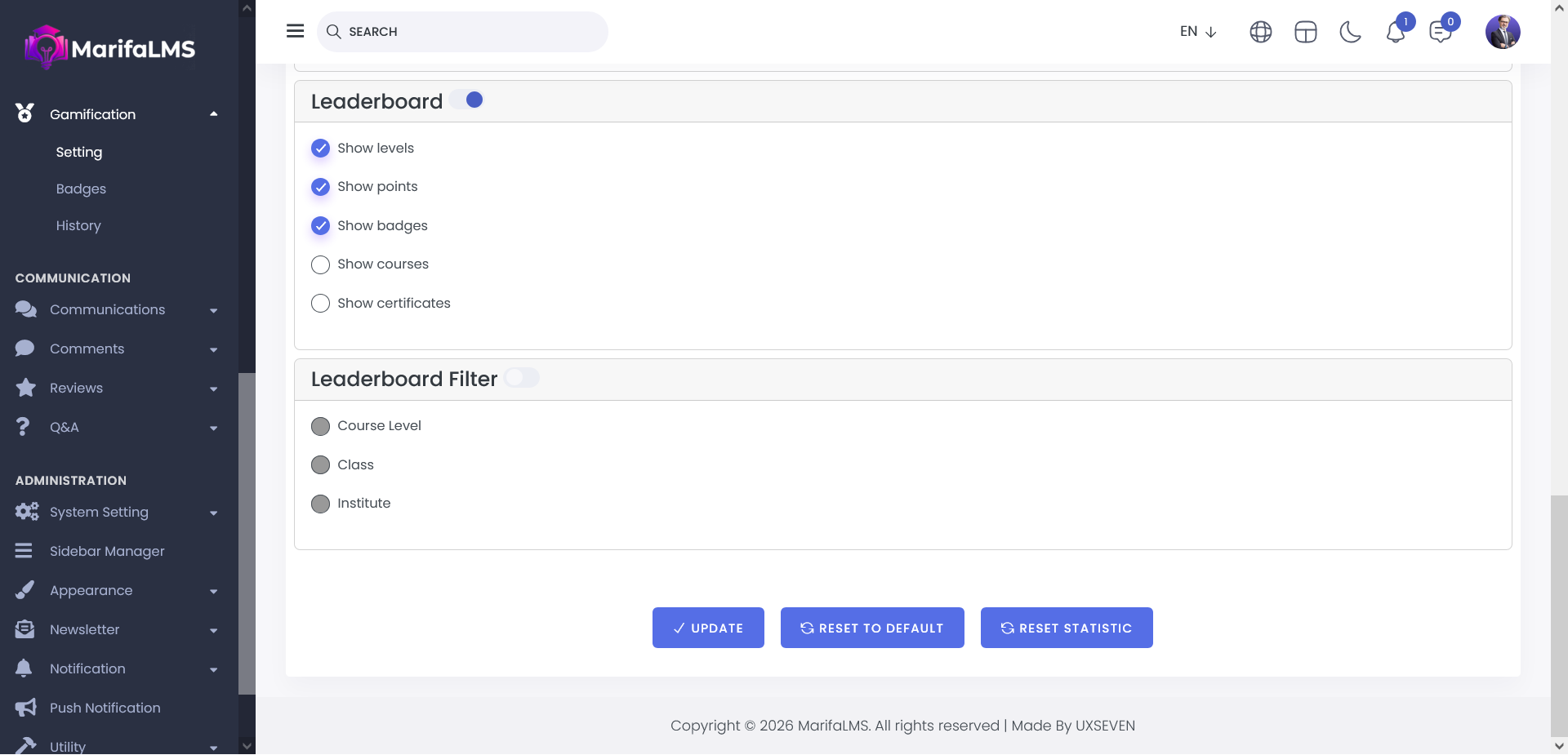1568x755 pixels.
Task: Check the Show courses option
Action: pos(320,264)
